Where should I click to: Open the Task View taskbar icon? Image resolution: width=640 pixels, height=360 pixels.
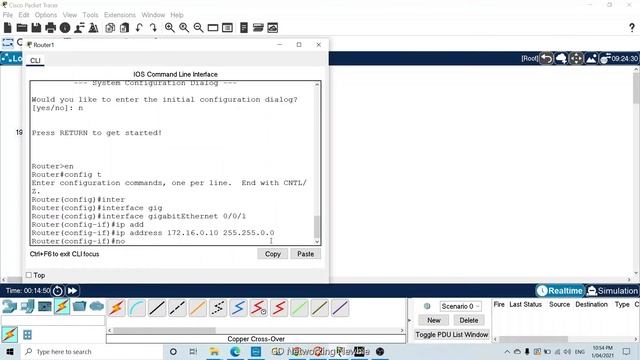pyautogui.click(x=193, y=351)
